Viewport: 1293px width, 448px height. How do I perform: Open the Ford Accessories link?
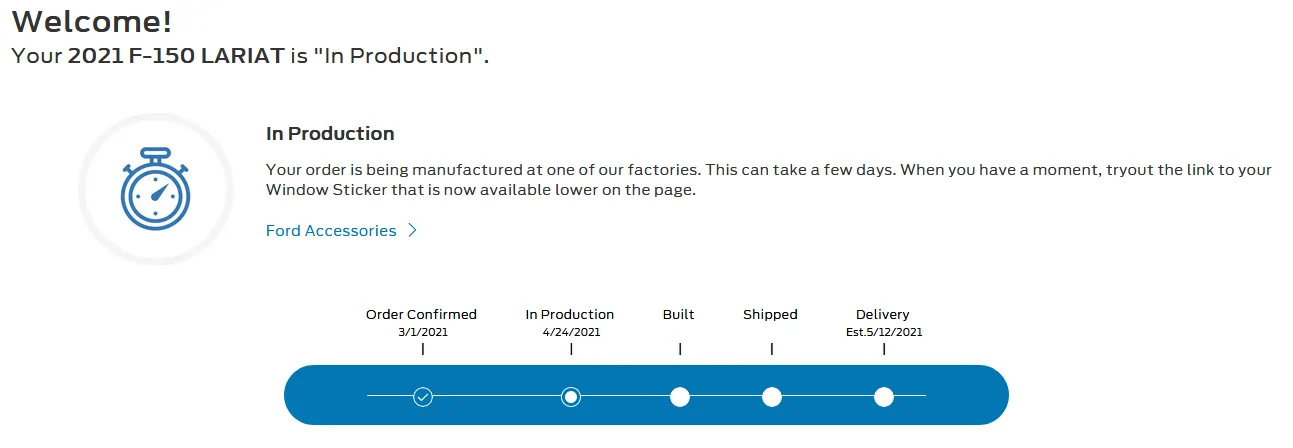point(331,231)
